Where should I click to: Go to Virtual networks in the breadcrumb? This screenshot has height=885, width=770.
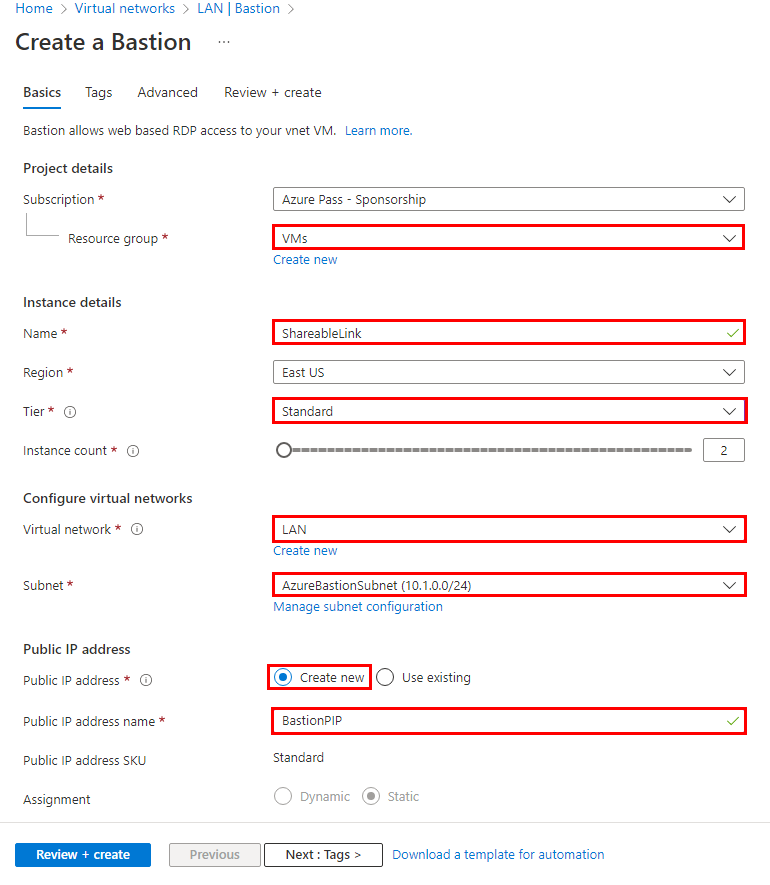click(125, 8)
